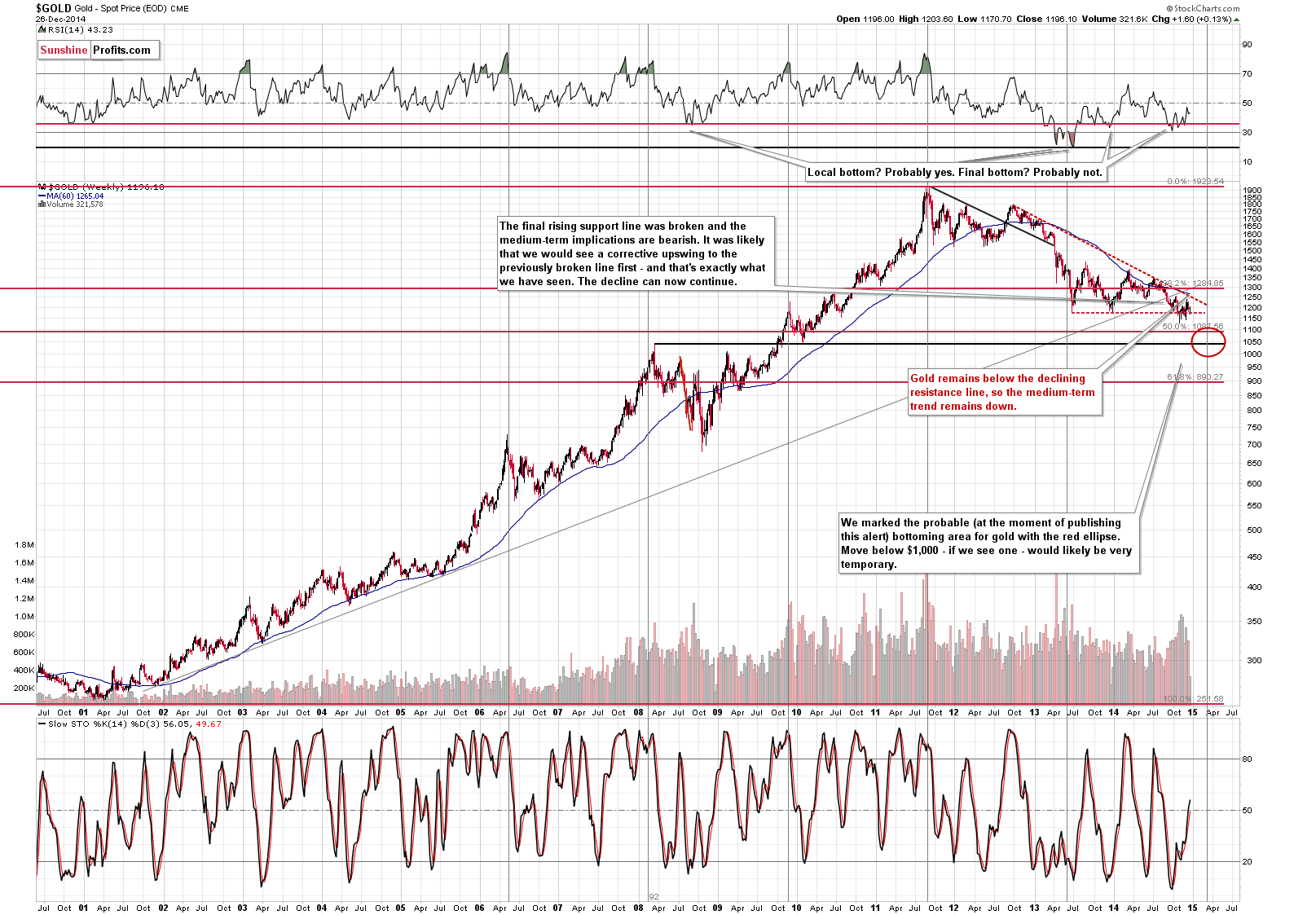Click year label 15 under the stochastic panel
The image size is (1316, 915).
[x=1191, y=908]
